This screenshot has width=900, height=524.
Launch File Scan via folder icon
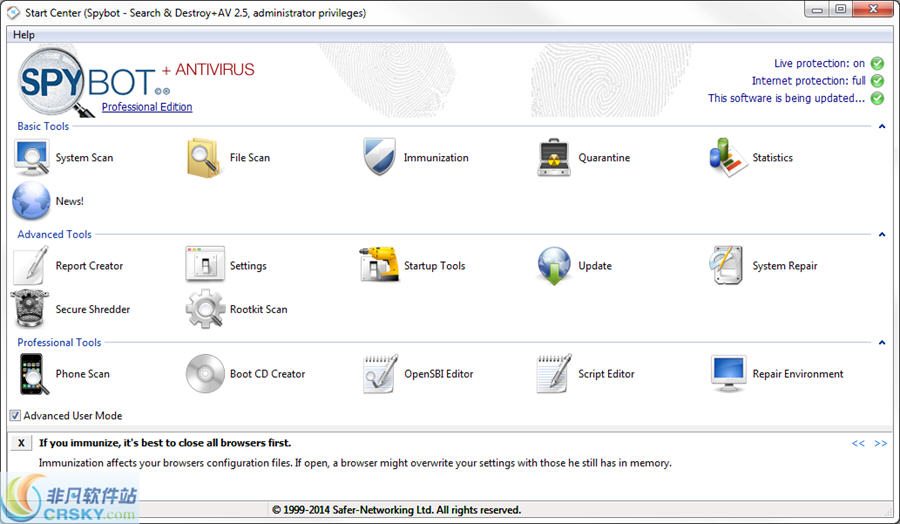pos(203,158)
